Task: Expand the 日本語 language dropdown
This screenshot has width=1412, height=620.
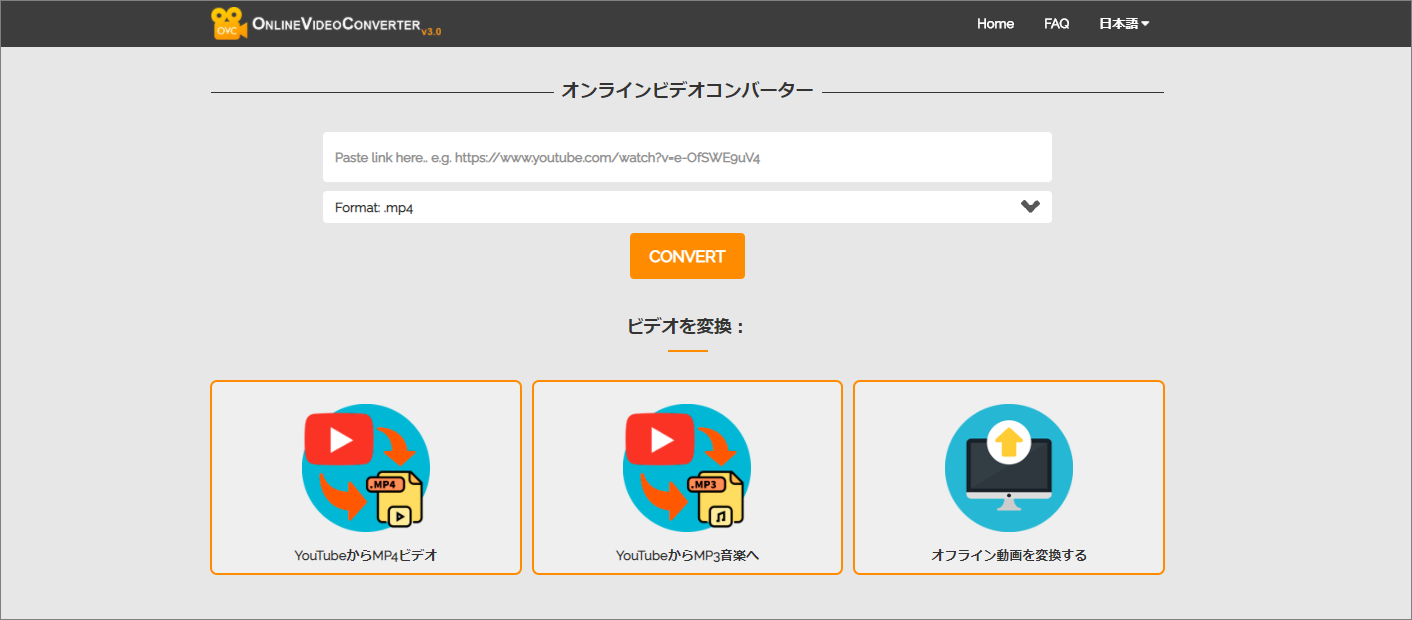Action: pos(1124,24)
